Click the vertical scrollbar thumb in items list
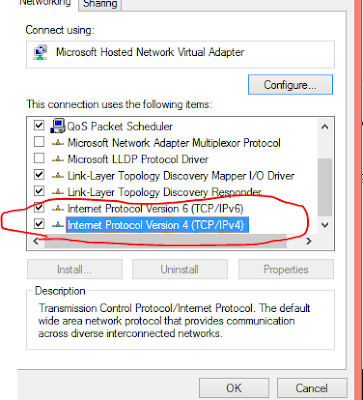The height and width of the screenshot is (400, 363). pos(325,187)
